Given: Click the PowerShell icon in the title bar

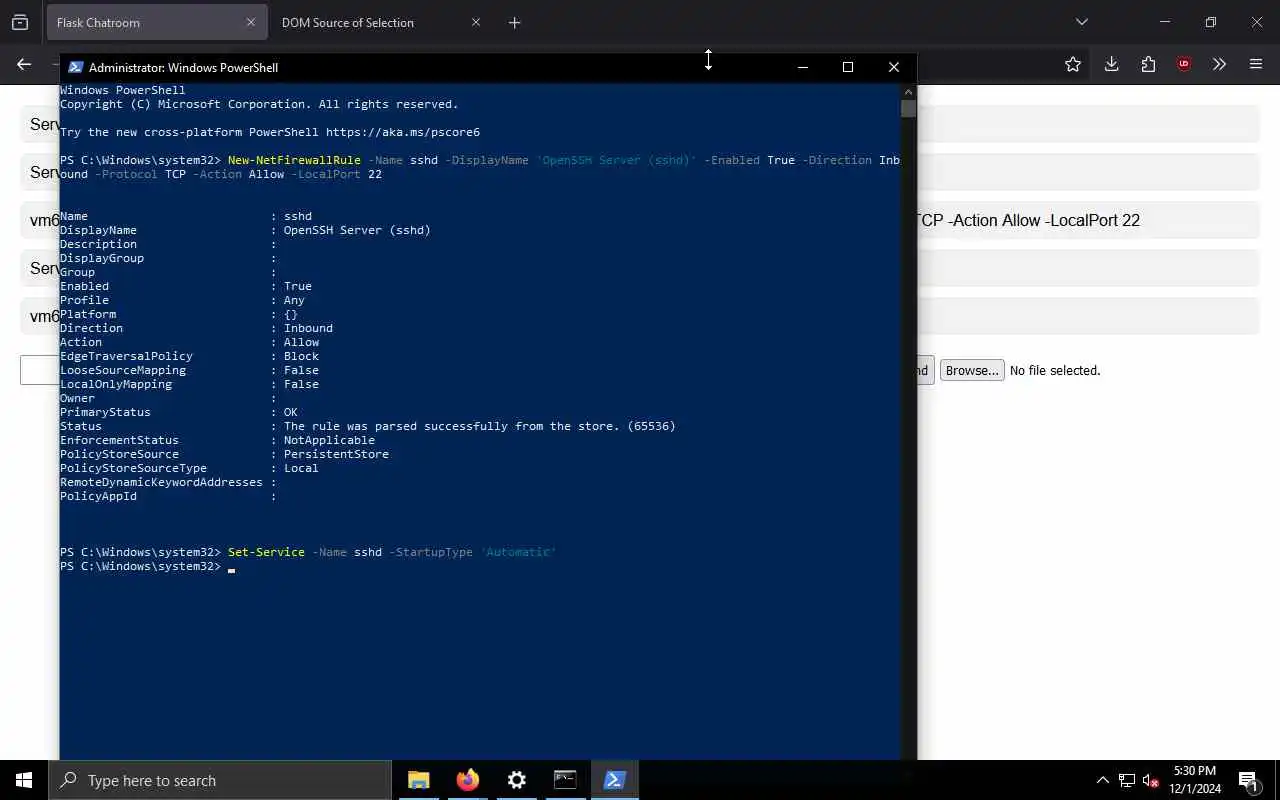Looking at the screenshot, I should click(x=75, y=67).
